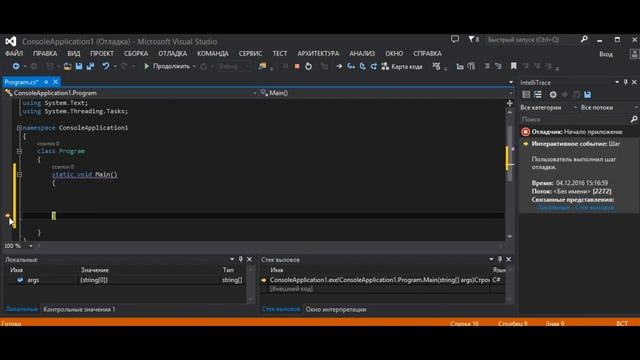Click the Локальные link in IntelliTrace
The height and width of the screenshot is (360, 640).
coord(553,207)
